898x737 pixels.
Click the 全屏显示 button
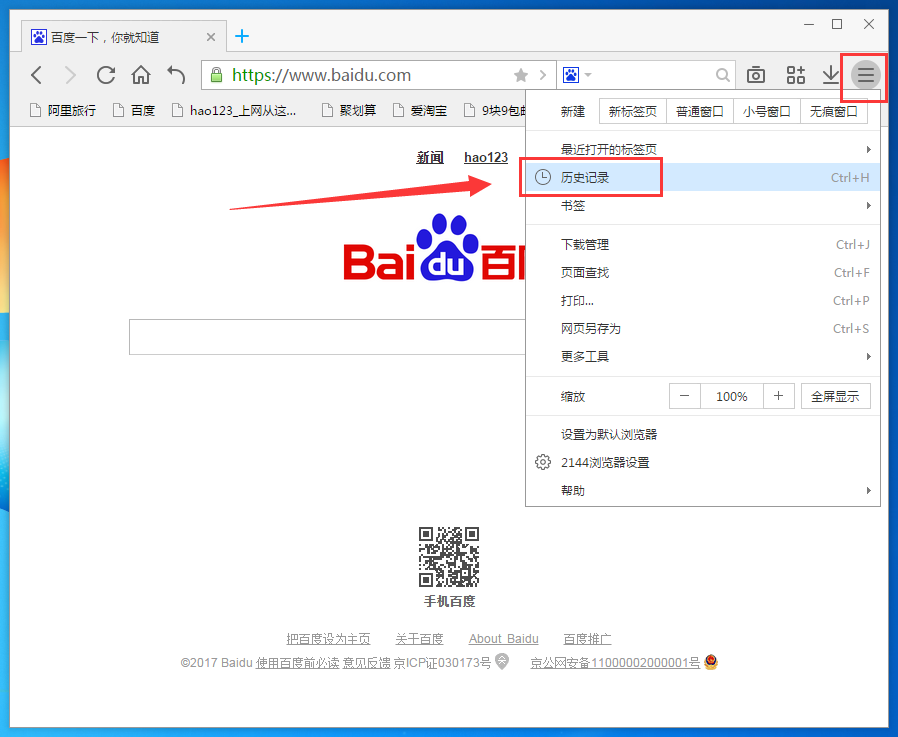coord(834,396)
